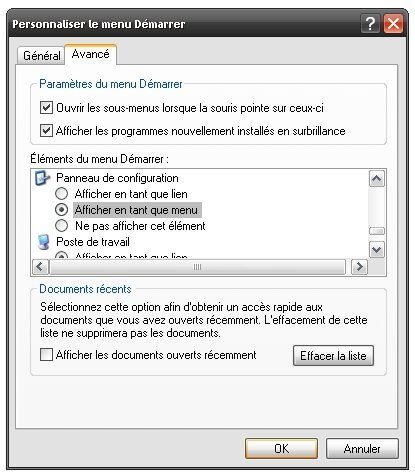The height and width of the screenshot is (476, 415).
Task: Uncheck Ouvrir les sous-menus option
Action: click(x=46, y=108)
